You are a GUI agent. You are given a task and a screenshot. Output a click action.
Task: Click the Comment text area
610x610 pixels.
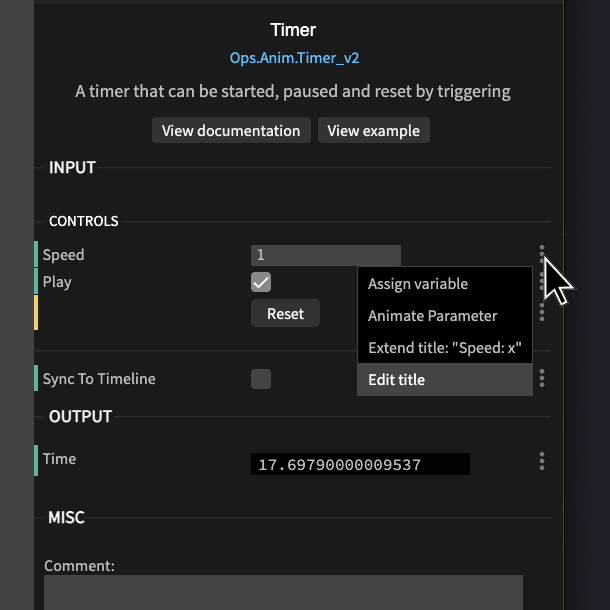click(283, 592)
